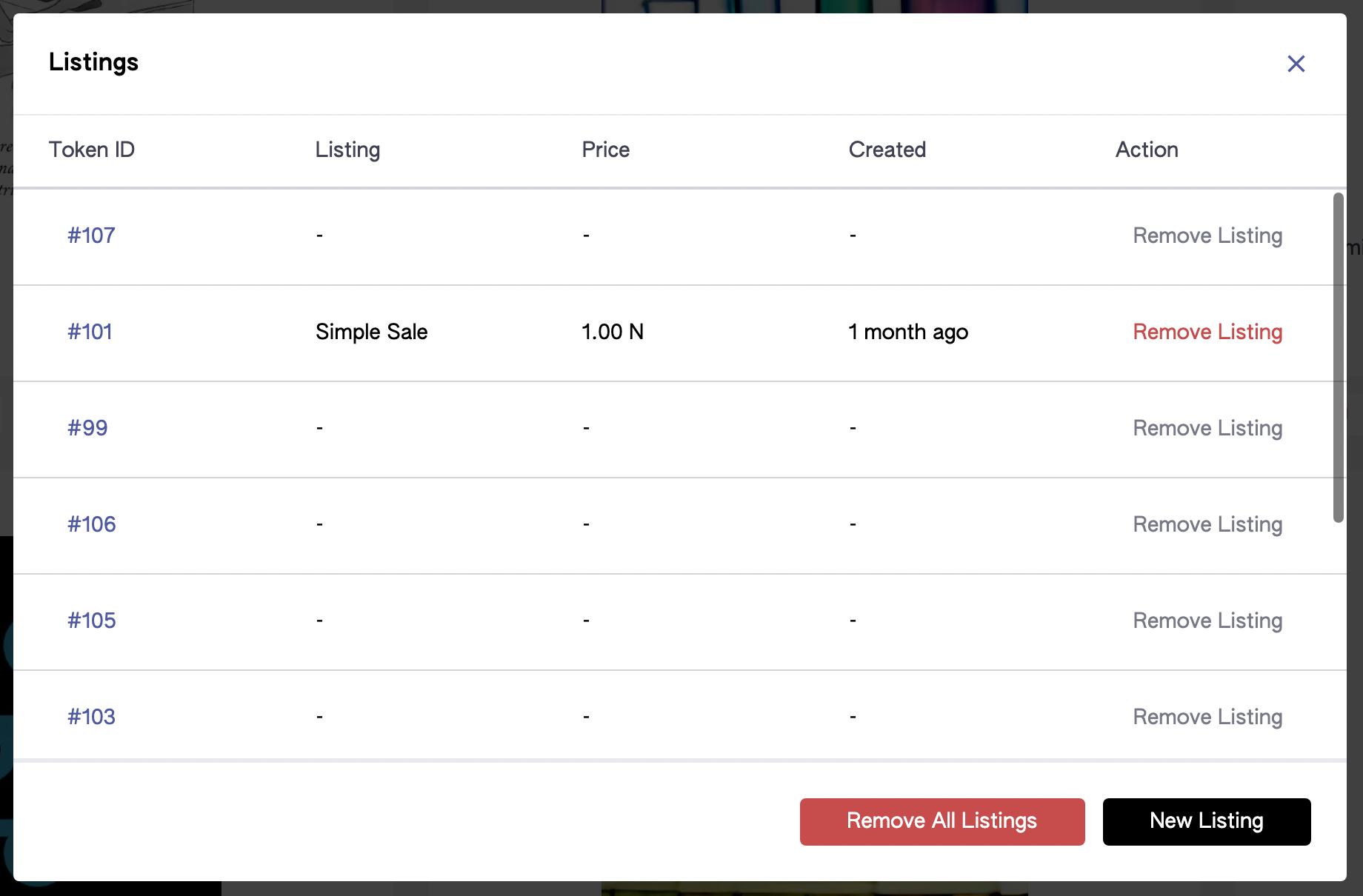The image size is (1363, 896).
Task: Click the Created column header
Action: [x=887, y=150]
